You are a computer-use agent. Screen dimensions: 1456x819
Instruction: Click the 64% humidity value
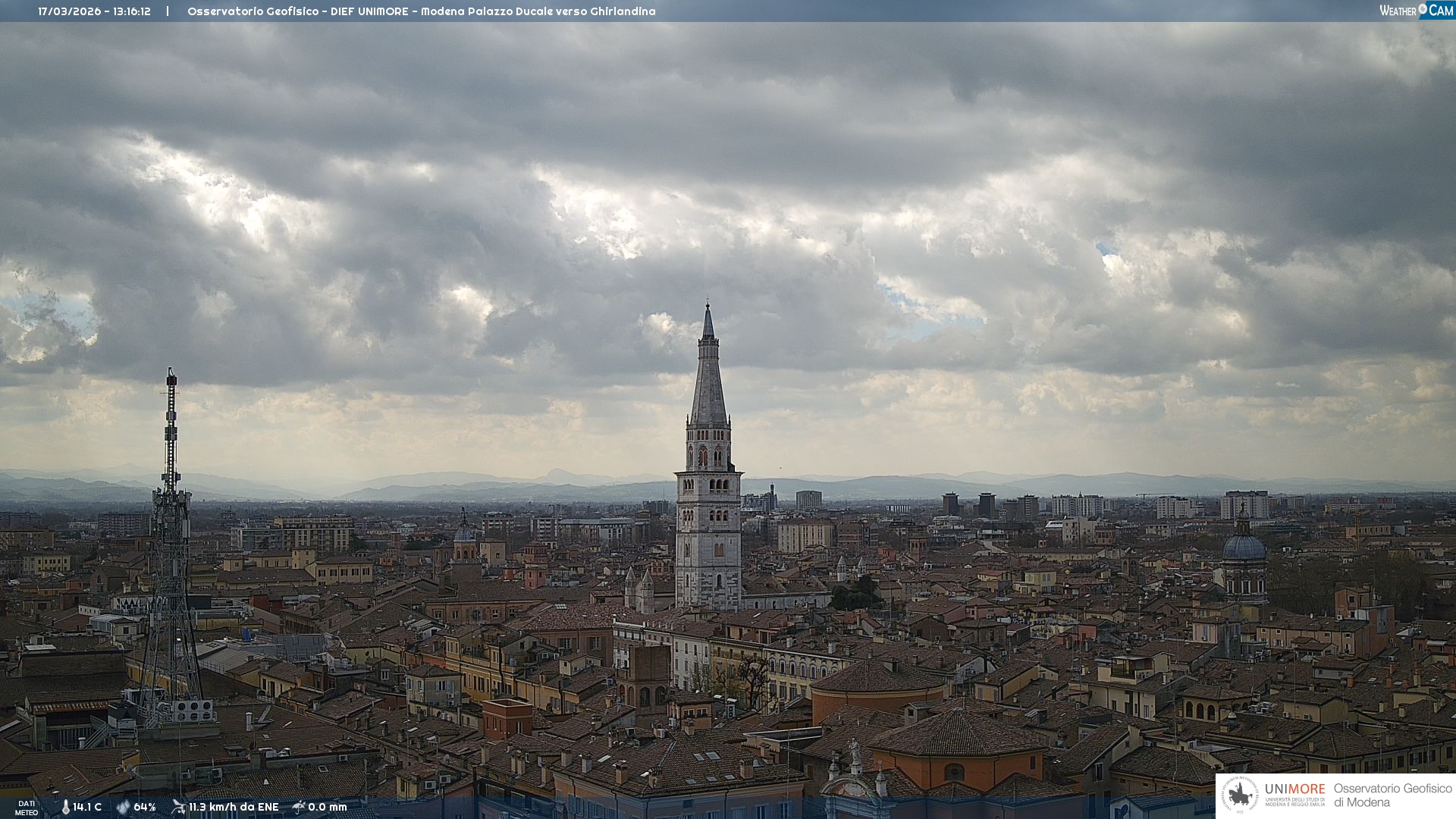click(145, 807)
